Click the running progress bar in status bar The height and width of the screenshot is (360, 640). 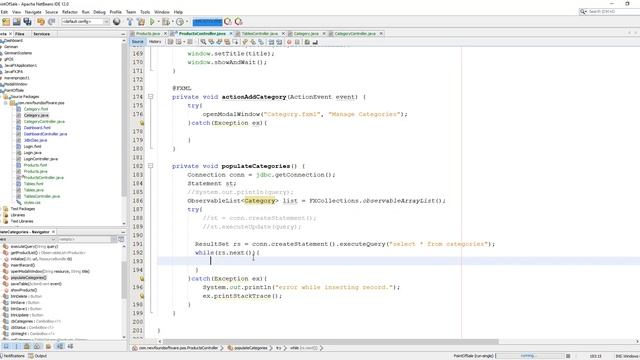coord(530,356)
